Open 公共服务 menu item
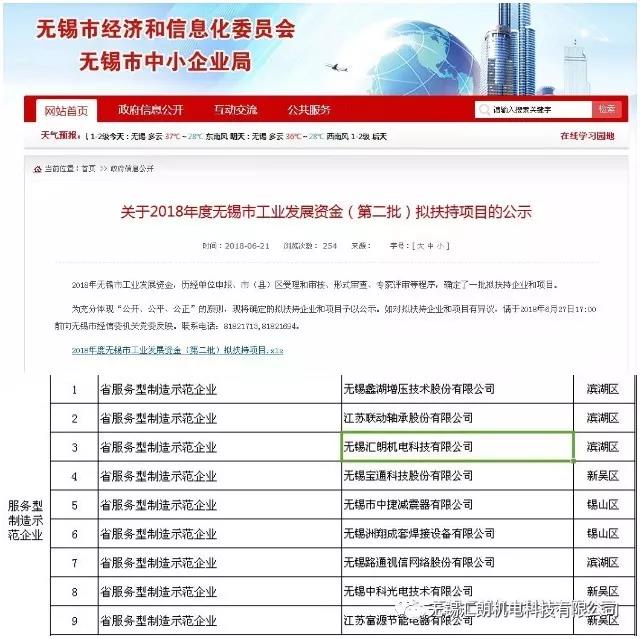 (309, 109)
